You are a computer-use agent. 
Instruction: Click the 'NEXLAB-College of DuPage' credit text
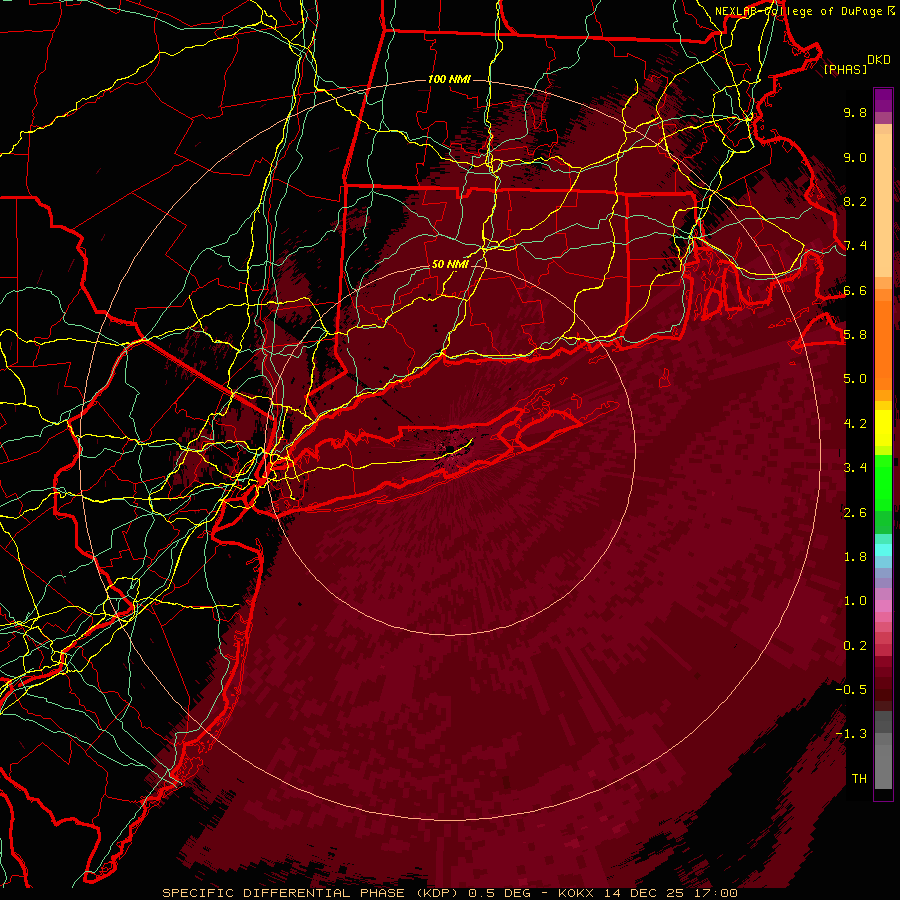798,11
